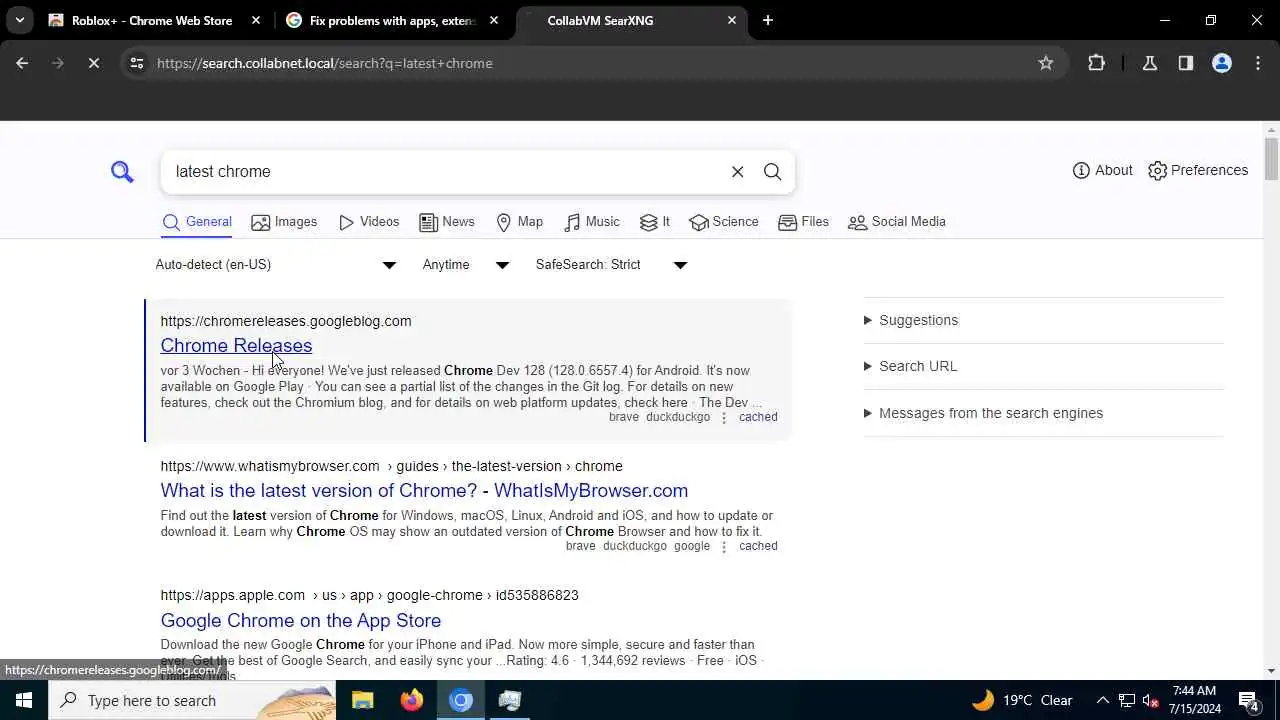1280x720 pixels.
Task: View site information icon in address bar
Action: [136, 63]
